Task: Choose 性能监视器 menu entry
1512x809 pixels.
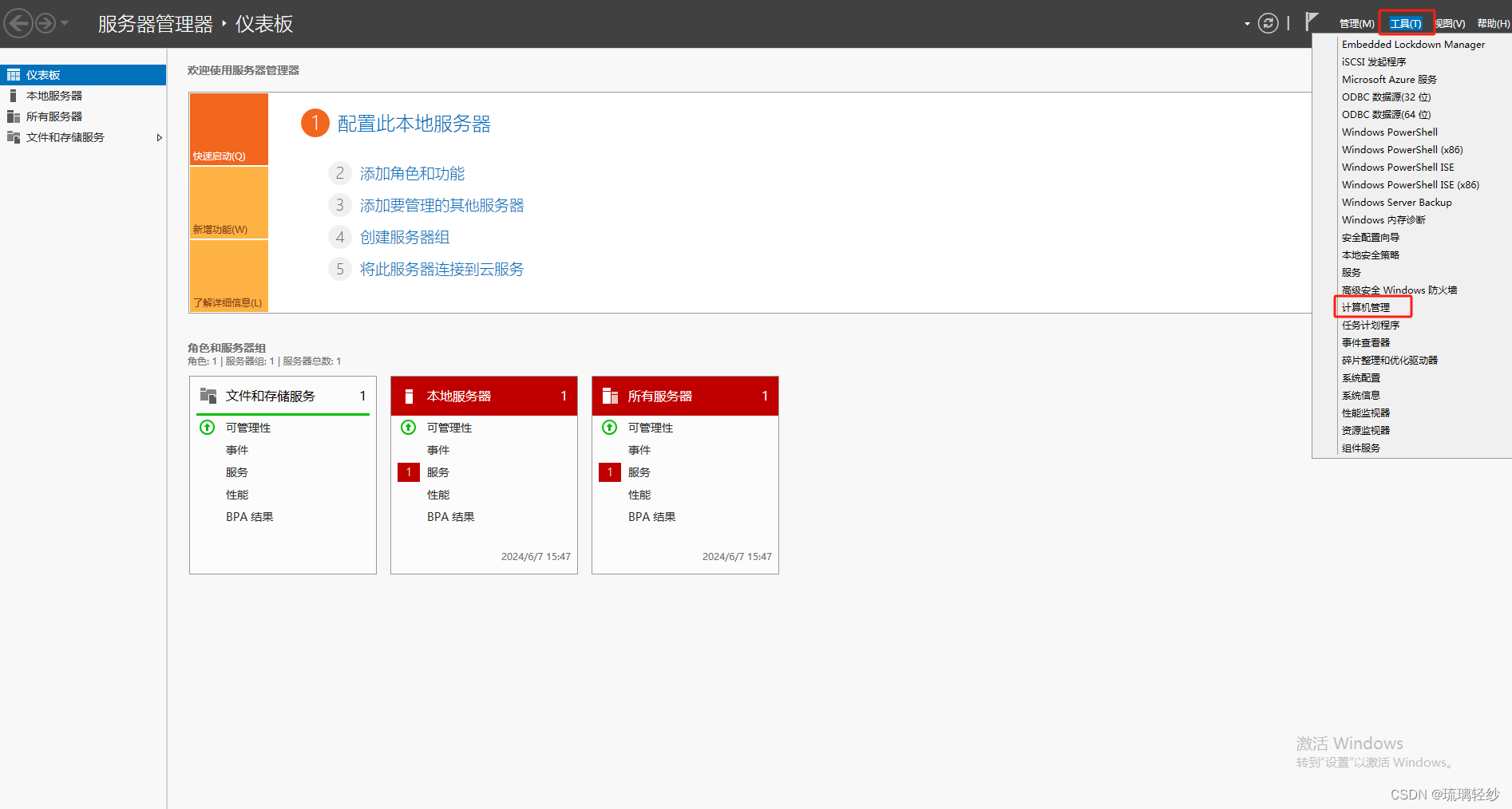Action: 1366,413
